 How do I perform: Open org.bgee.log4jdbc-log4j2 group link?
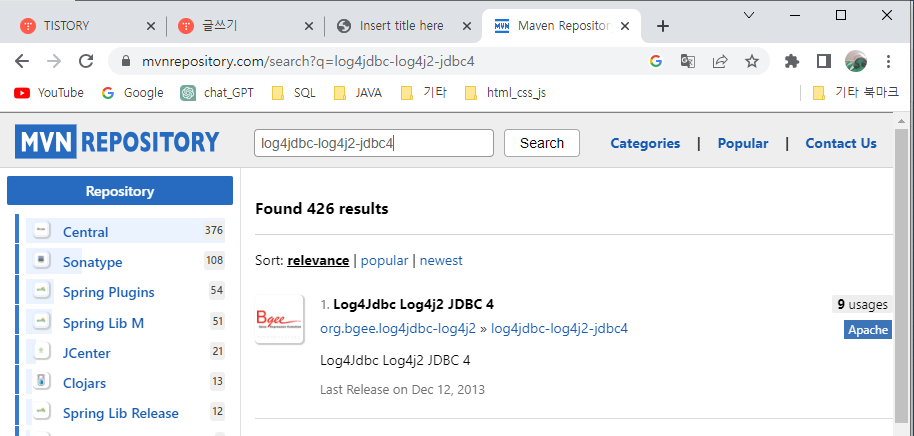click(398, 329)
